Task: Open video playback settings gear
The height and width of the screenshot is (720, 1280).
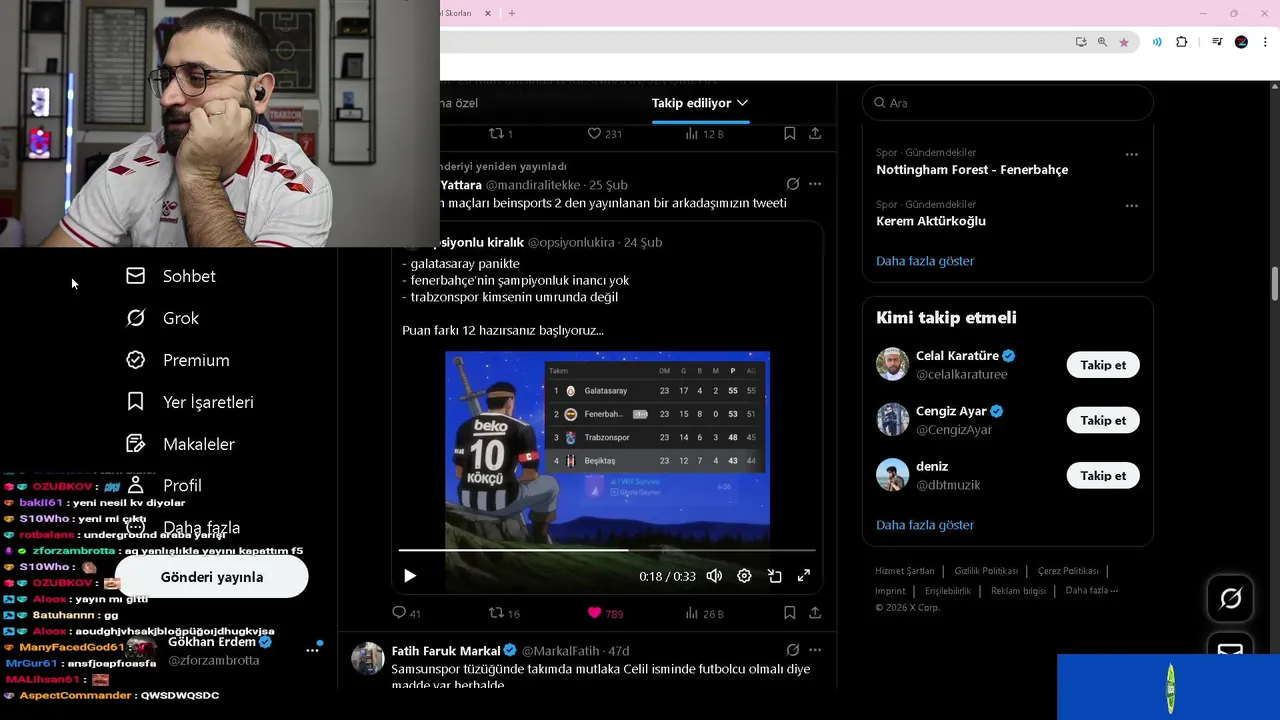Action: (x=744, y=576)
